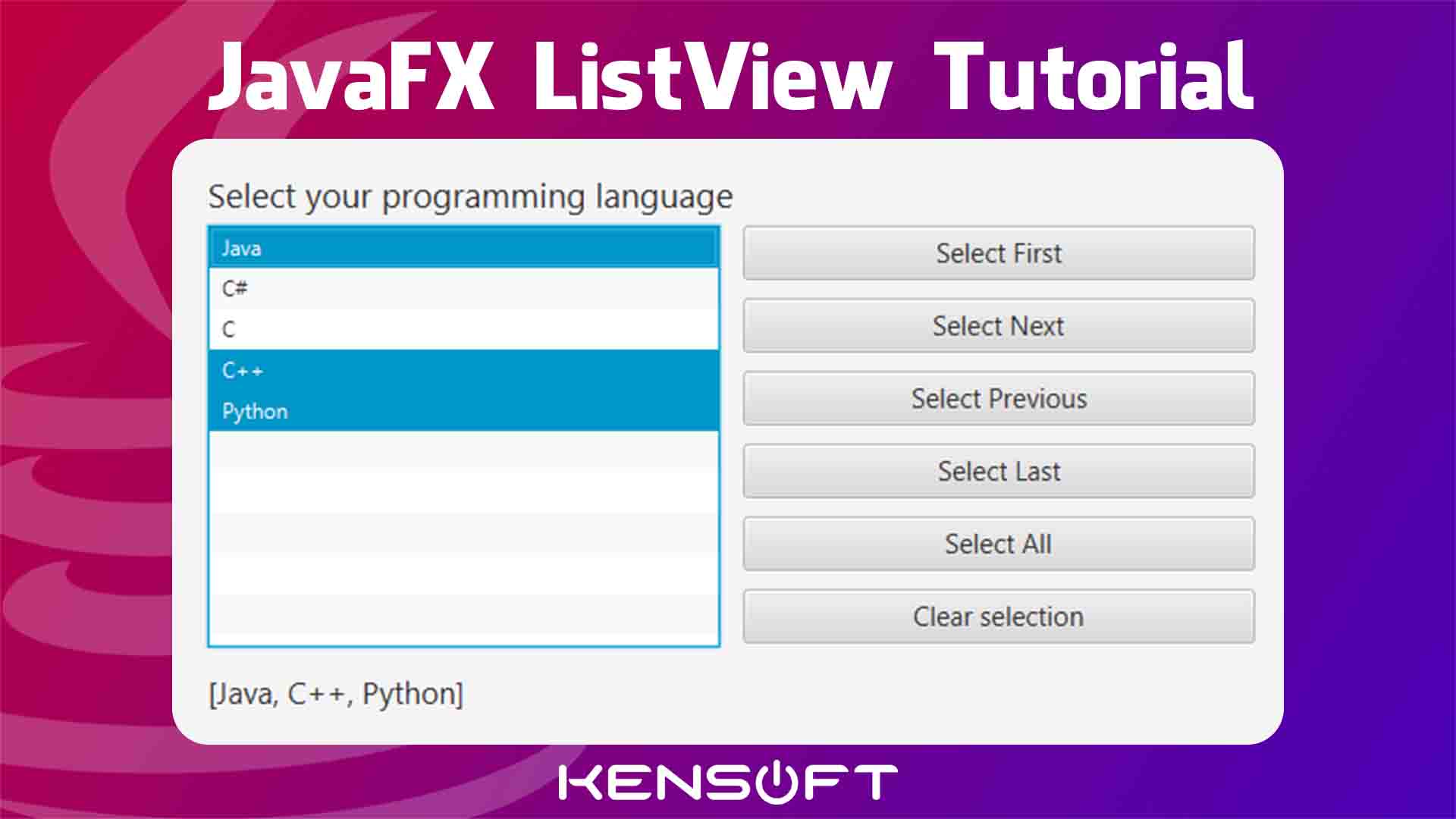Click the empty area below Python in the list

tap(463, 531)
